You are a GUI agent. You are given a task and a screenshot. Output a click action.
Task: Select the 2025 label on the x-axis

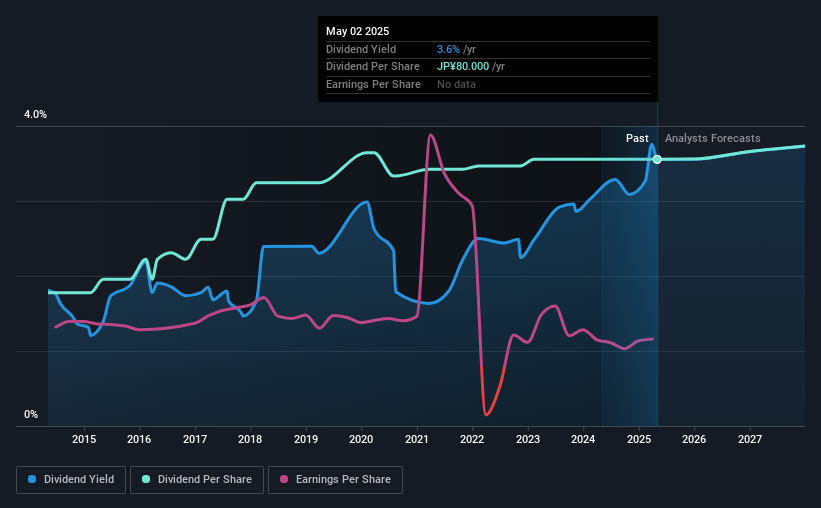[639, 439]
